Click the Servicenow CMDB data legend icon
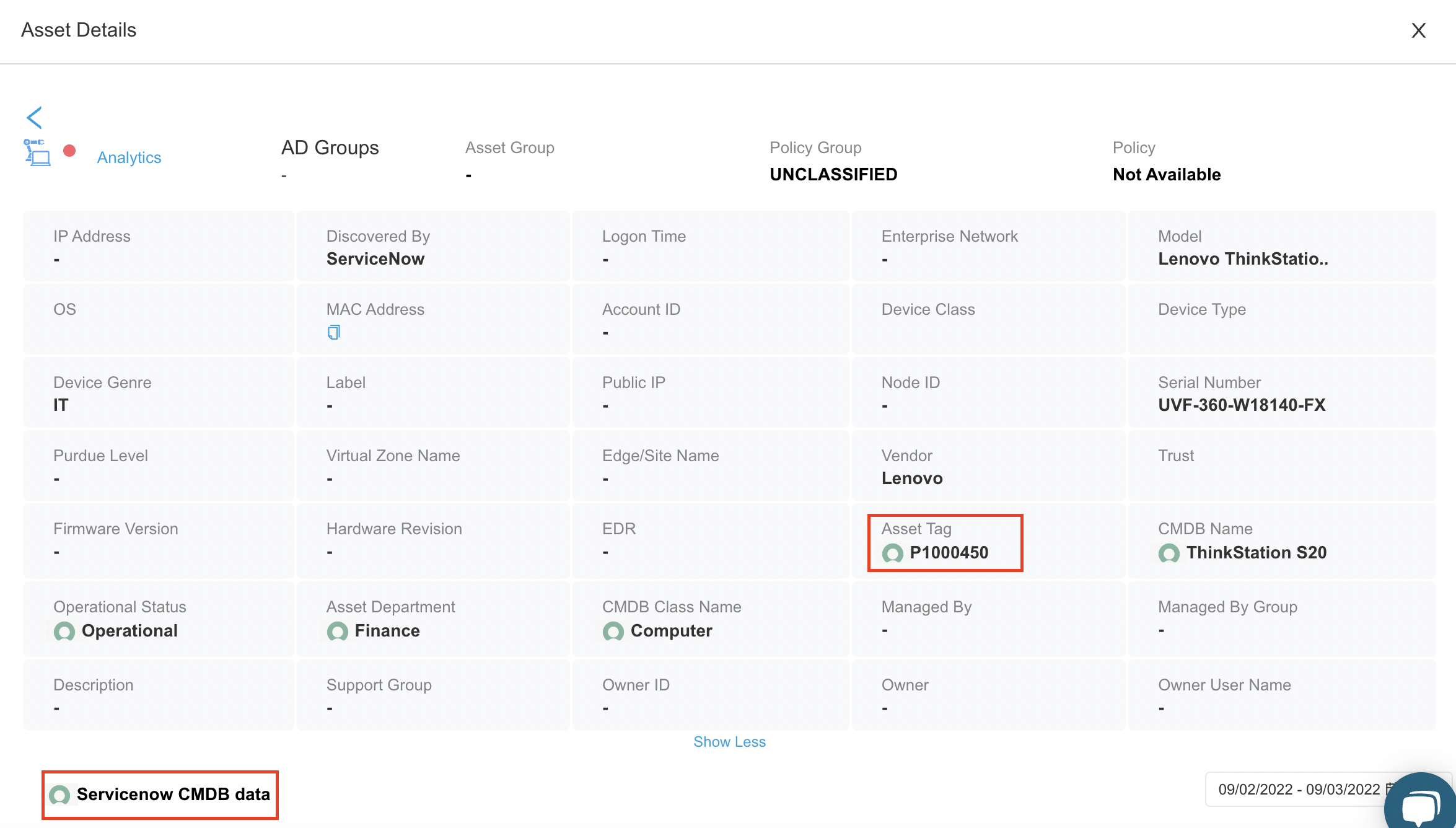The image size is (1456, 828). tap(59, 795)
